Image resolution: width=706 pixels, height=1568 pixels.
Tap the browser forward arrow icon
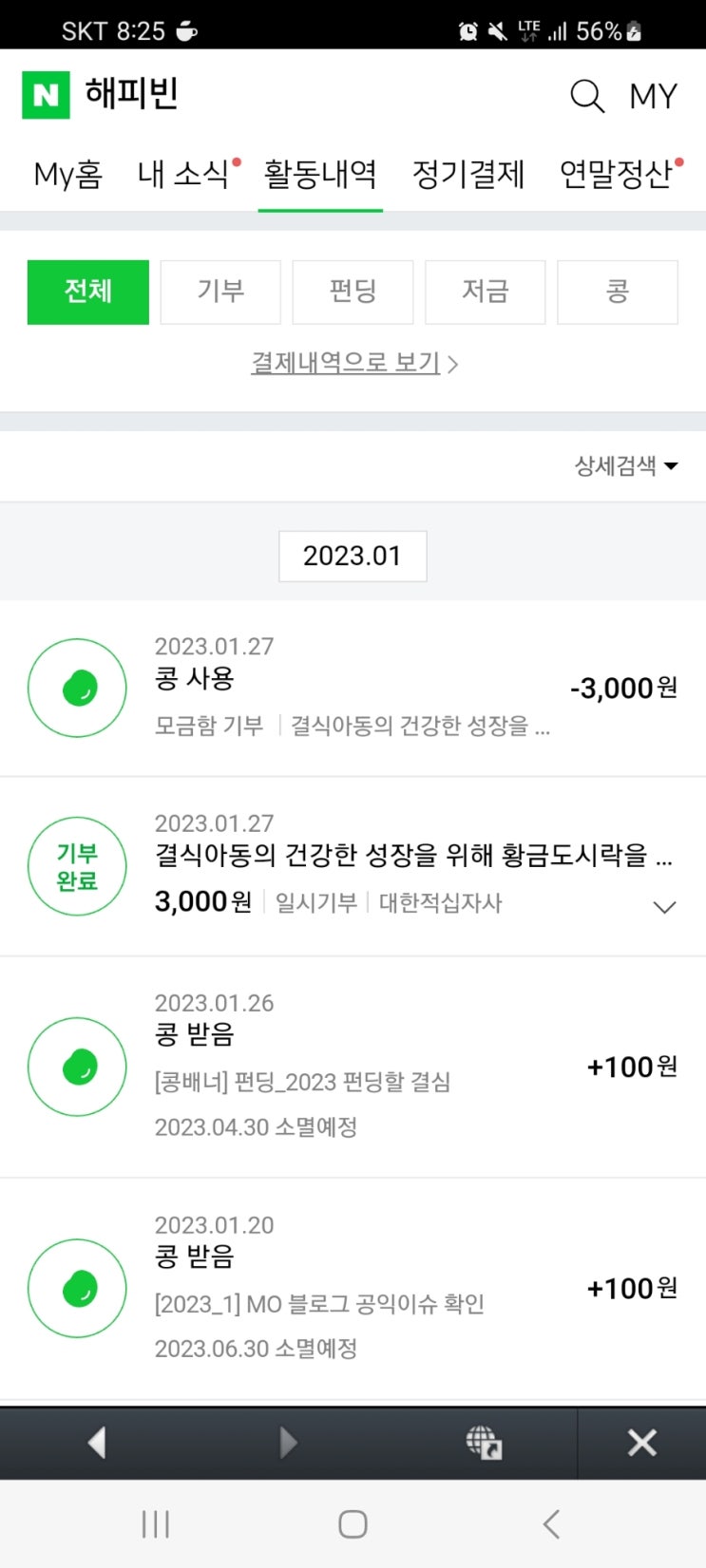point(288,1443)
